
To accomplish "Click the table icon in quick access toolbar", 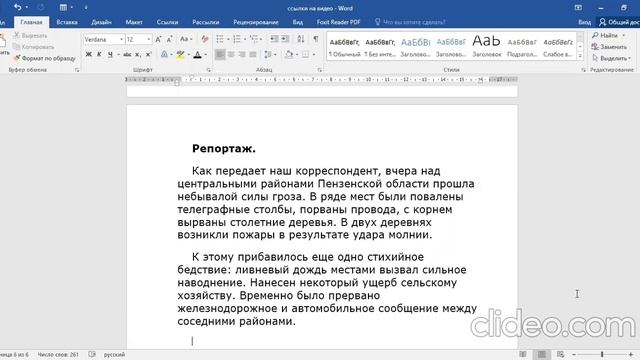I will 63,7.
